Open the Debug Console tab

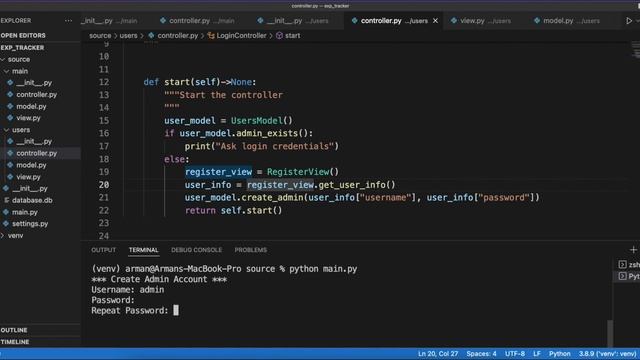(x=196, y=250)
